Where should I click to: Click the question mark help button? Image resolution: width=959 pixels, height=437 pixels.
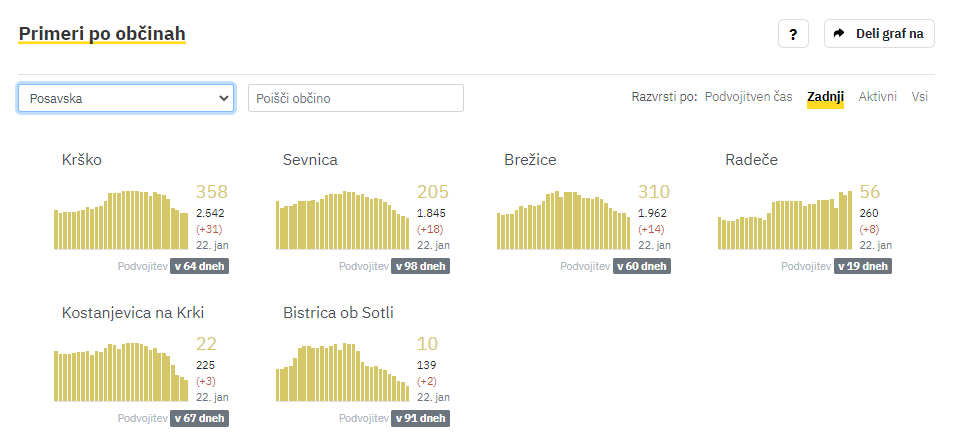point(793,34)
